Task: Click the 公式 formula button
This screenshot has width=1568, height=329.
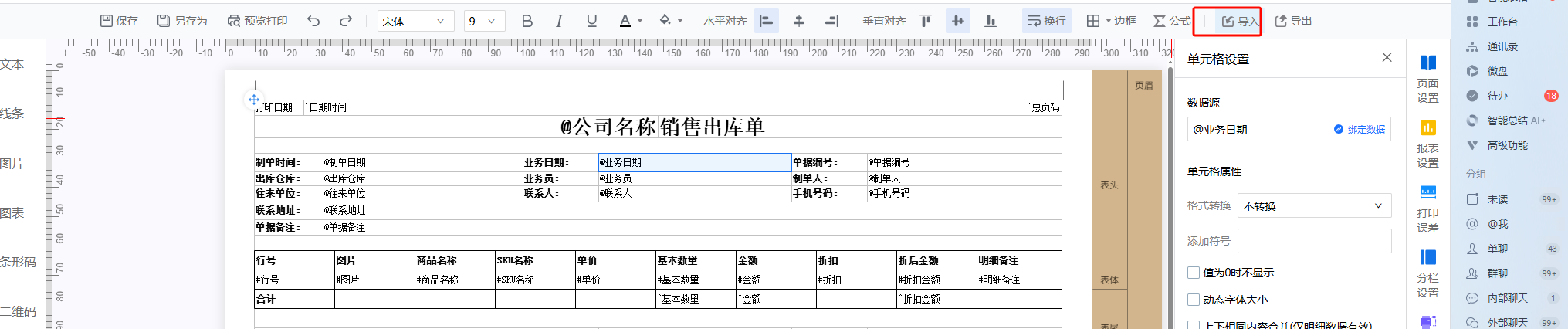Action: point(1172,21)
